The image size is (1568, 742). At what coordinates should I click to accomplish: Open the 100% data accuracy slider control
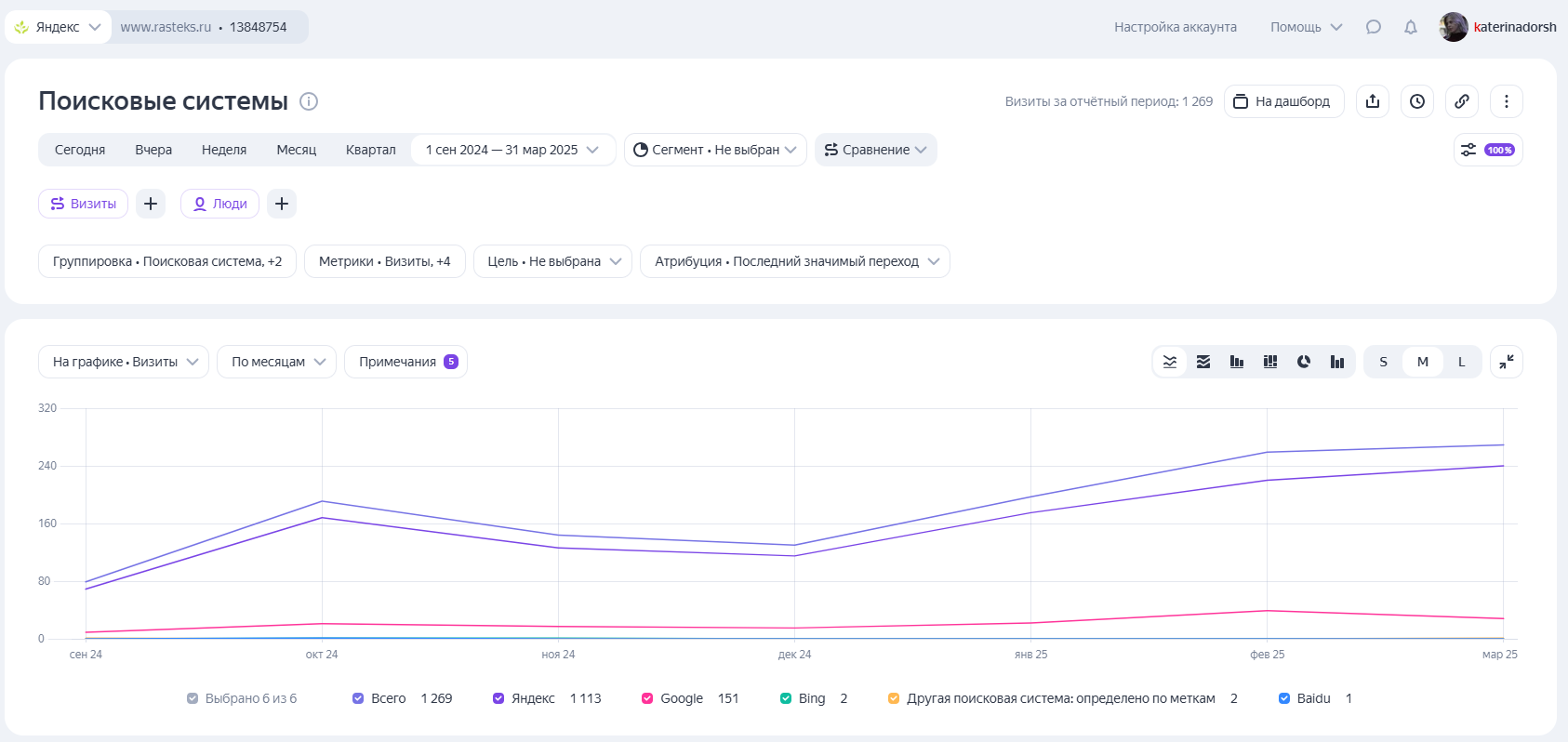pyautogui.click(x=1487, y=150)
